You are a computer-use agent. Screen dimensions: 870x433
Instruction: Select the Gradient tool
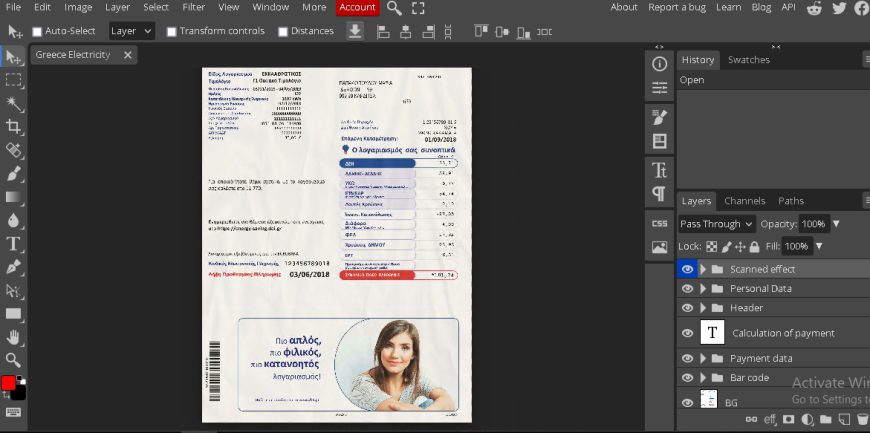[x=14, y=197]
